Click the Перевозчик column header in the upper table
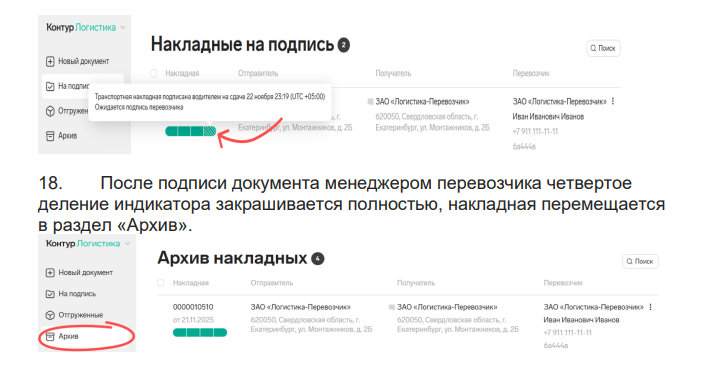 click(x=531, y=73)
